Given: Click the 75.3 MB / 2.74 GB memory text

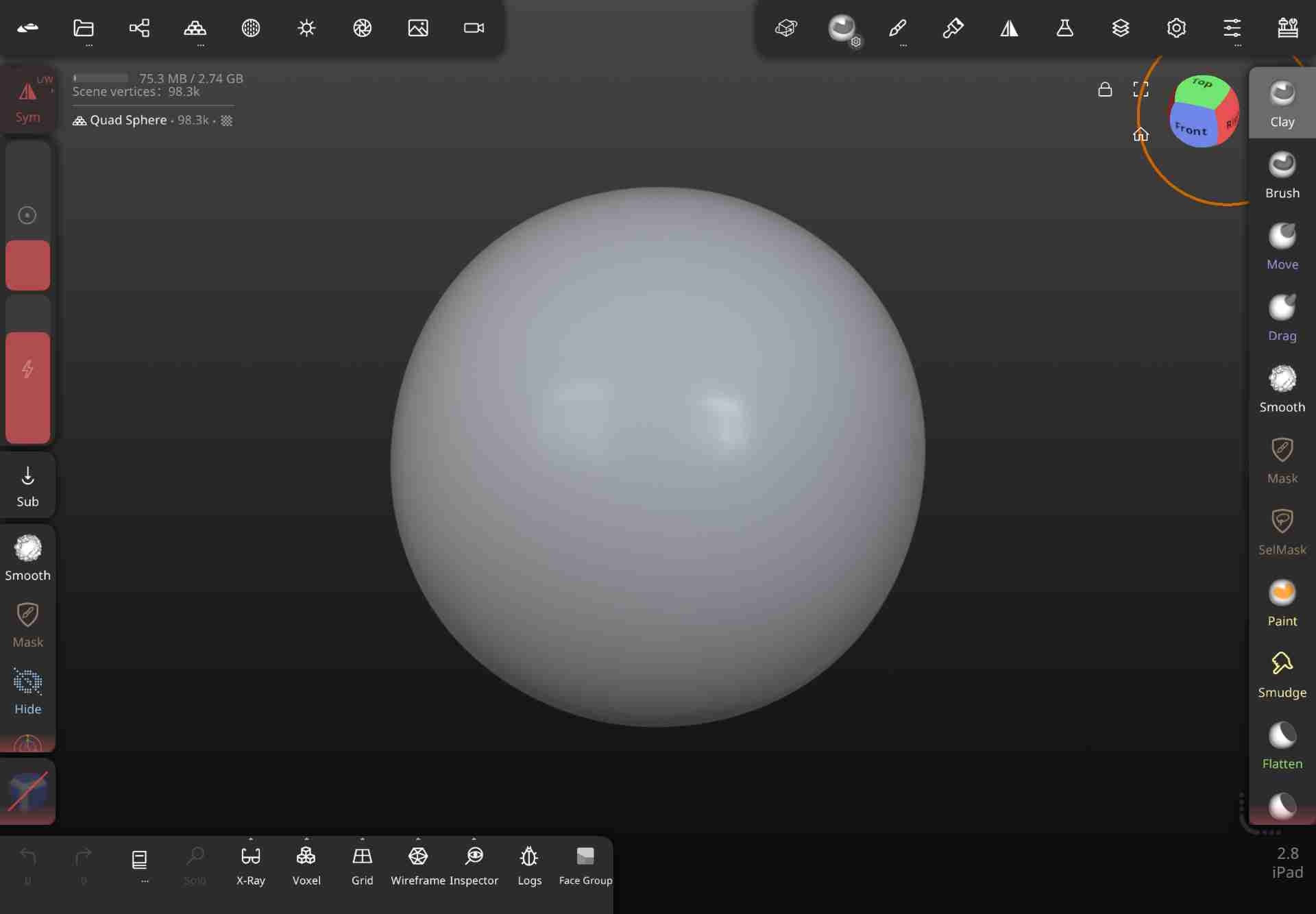Looking at the screenshot, I should point(191,78).
